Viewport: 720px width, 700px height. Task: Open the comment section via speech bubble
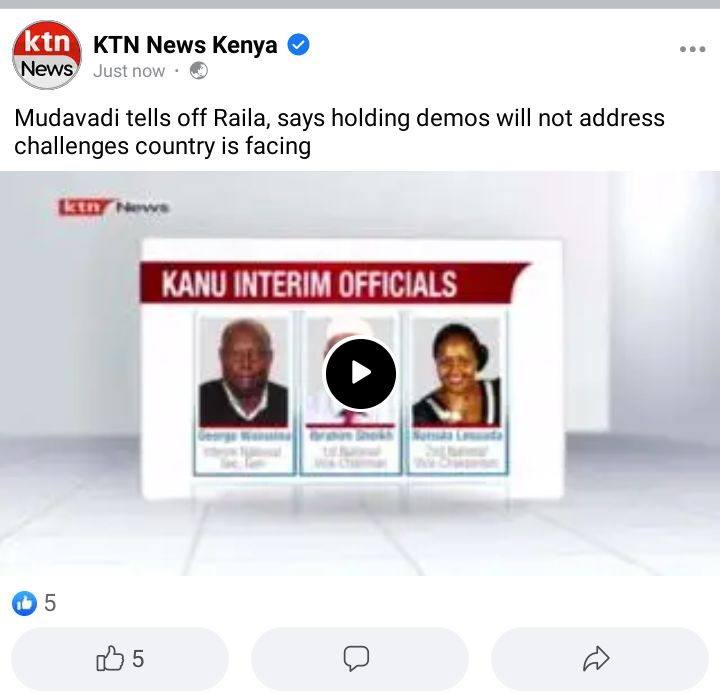360,659
